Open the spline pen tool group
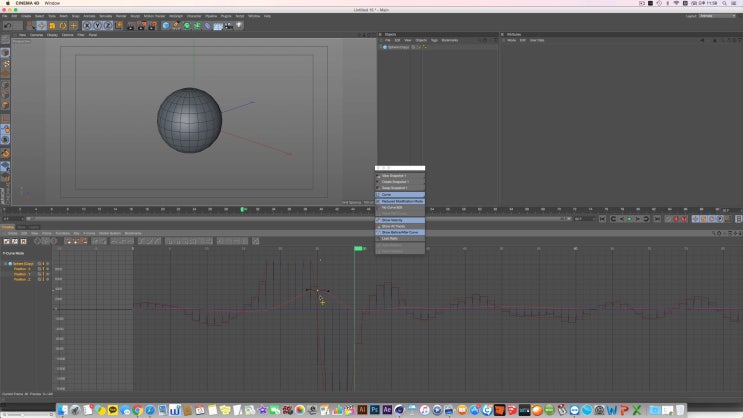Viewport: 743px width, 418px height. [x=176, y=26]
